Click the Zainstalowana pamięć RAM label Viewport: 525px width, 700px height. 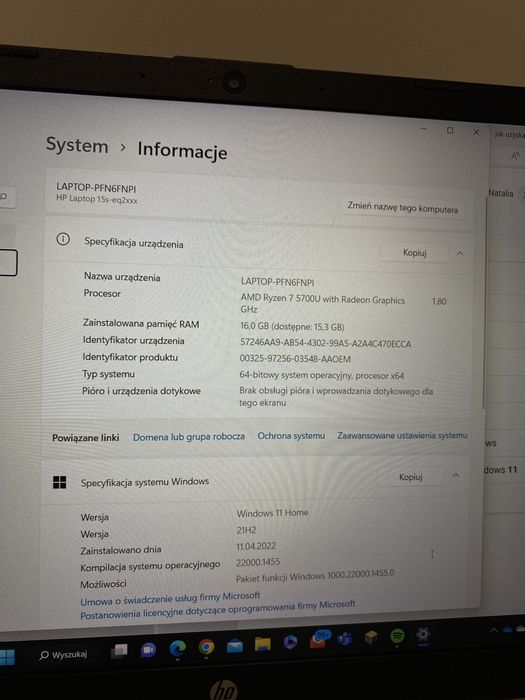click(141, 324)
